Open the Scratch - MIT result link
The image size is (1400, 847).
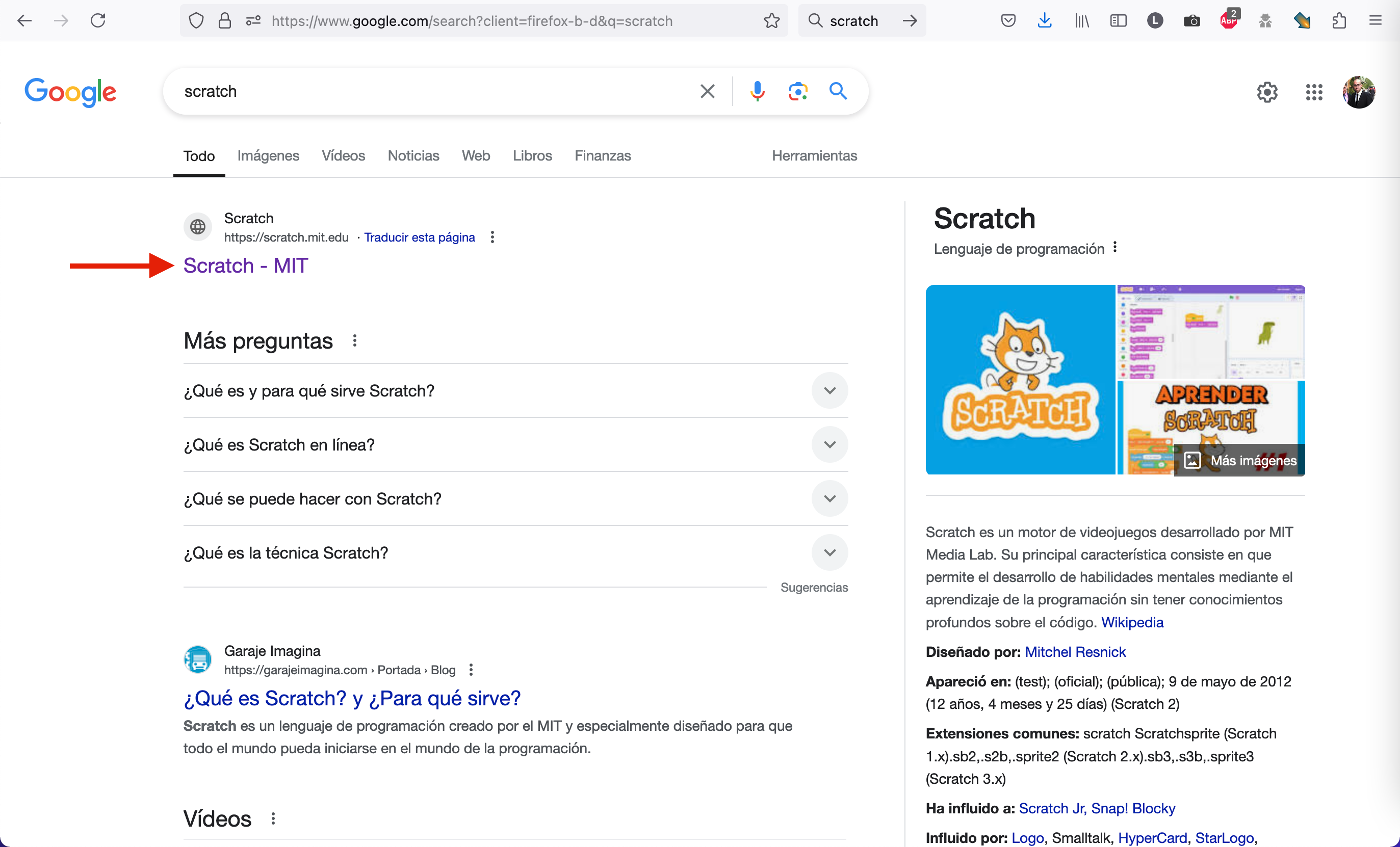coord(245,266)
